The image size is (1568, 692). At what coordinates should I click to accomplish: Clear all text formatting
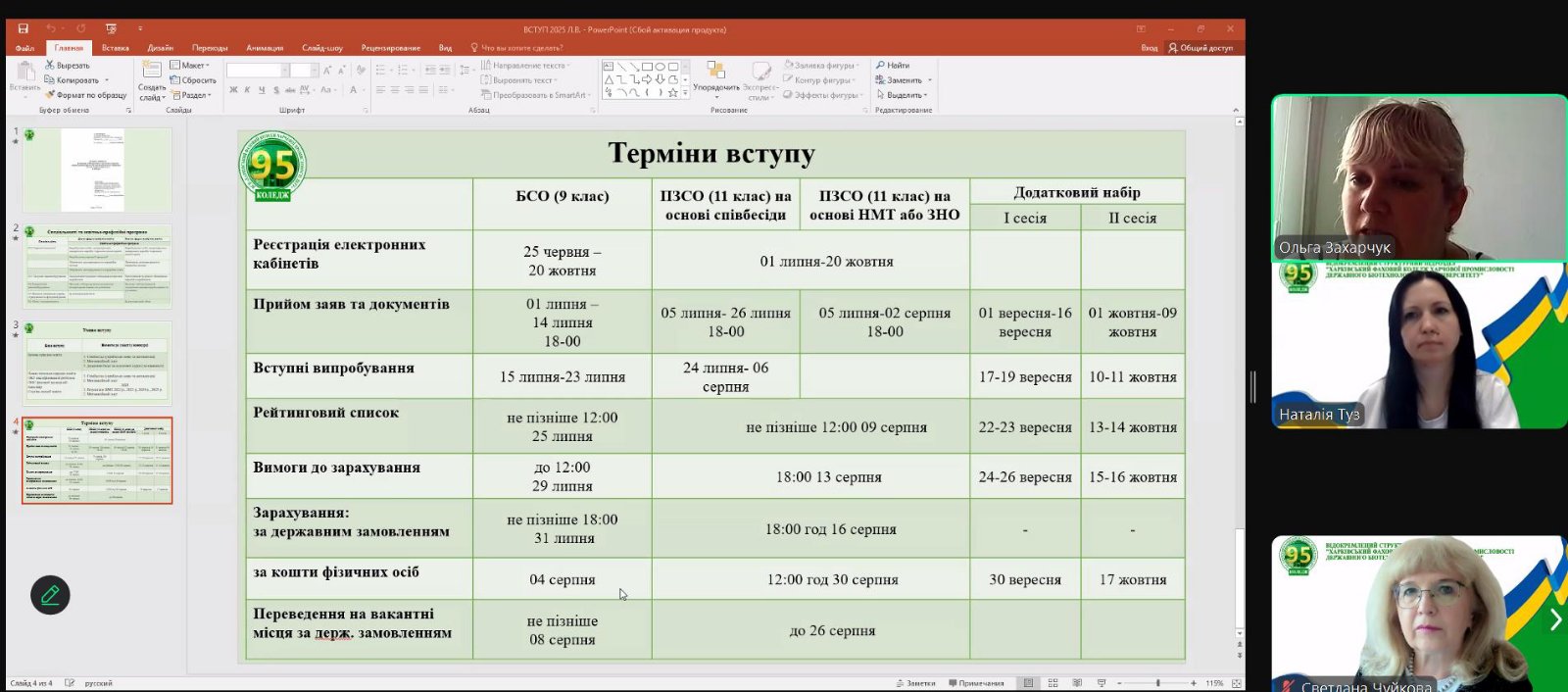[x=361, y=71]
